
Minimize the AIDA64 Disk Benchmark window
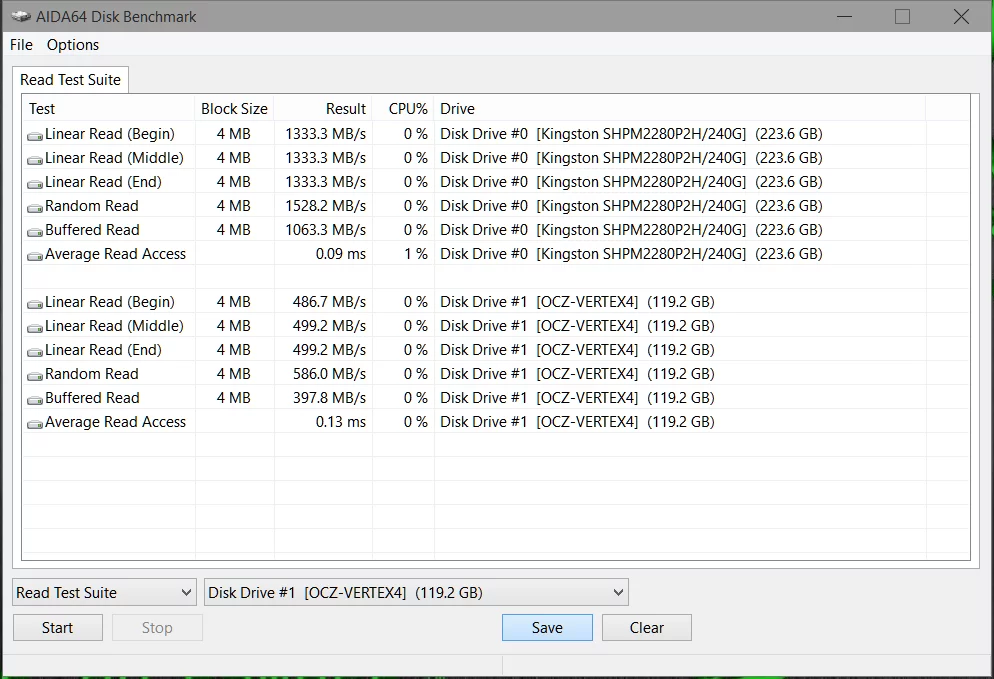coord(844,16)
